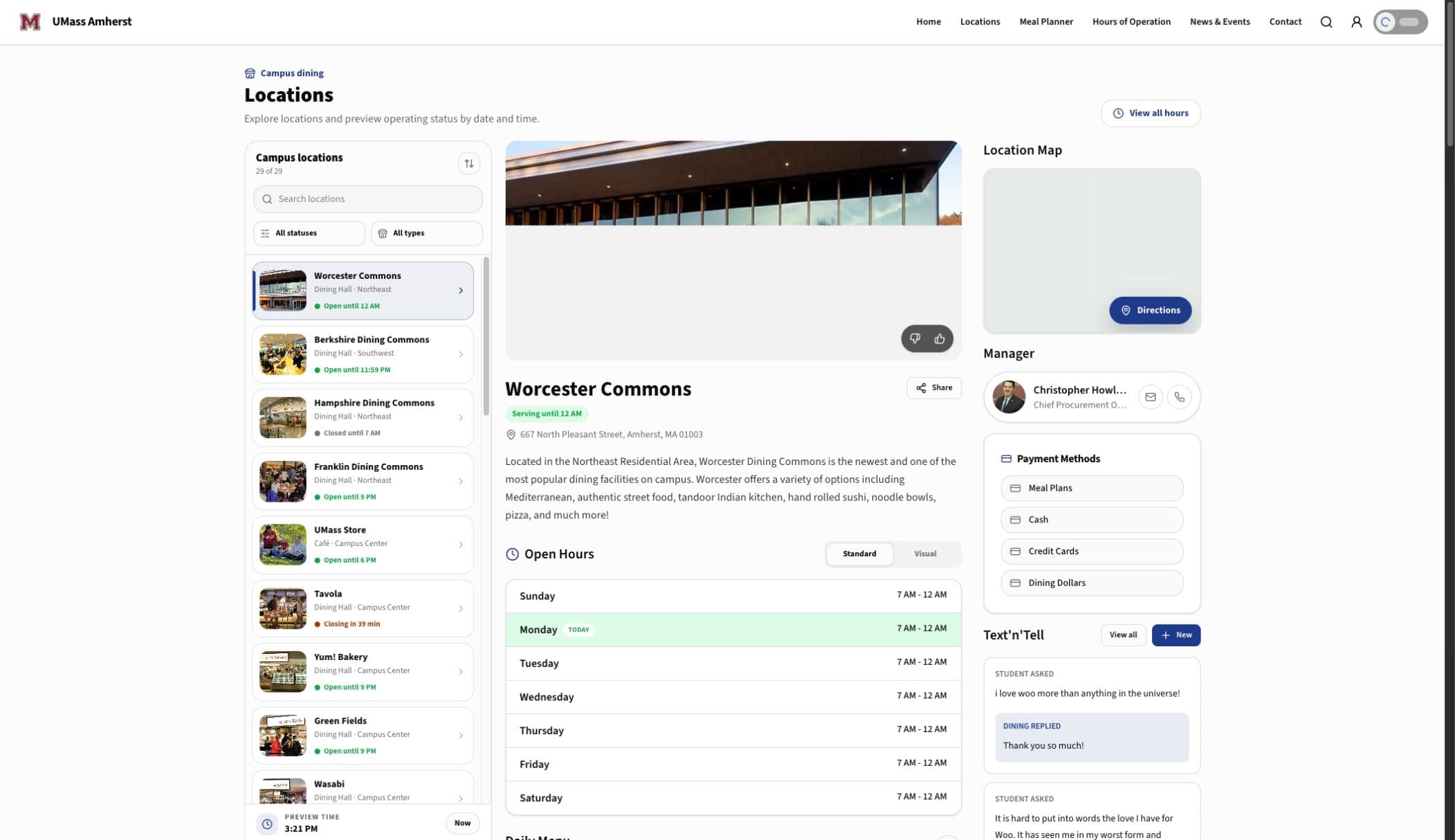Expand Berkshire Dining Commons chevron
Screen dimensions: 1455x840
coord(461,354)
